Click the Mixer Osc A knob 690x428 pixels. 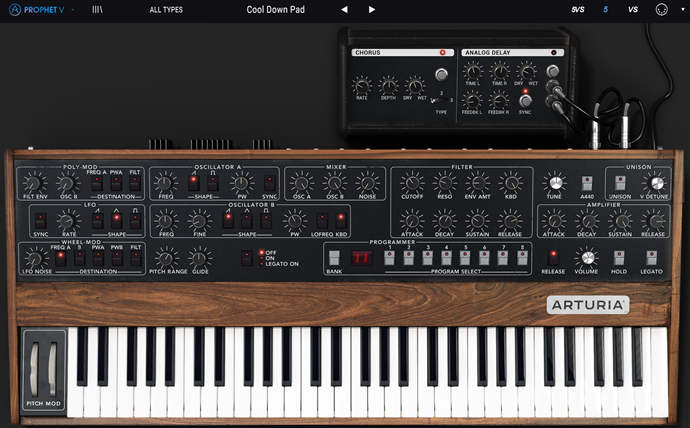pos(301,183)
